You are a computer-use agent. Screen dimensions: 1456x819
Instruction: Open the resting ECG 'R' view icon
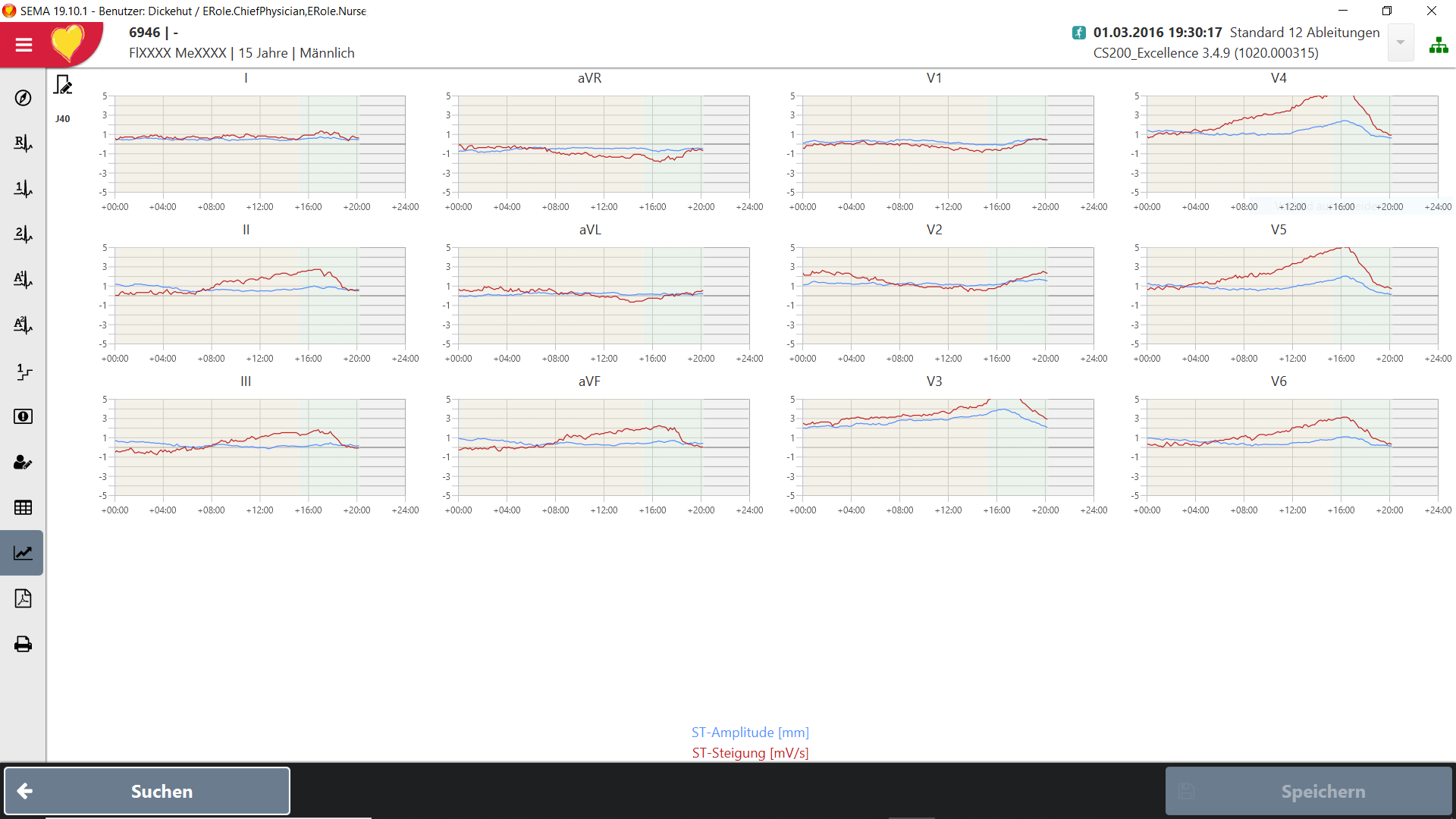(23, 143)
